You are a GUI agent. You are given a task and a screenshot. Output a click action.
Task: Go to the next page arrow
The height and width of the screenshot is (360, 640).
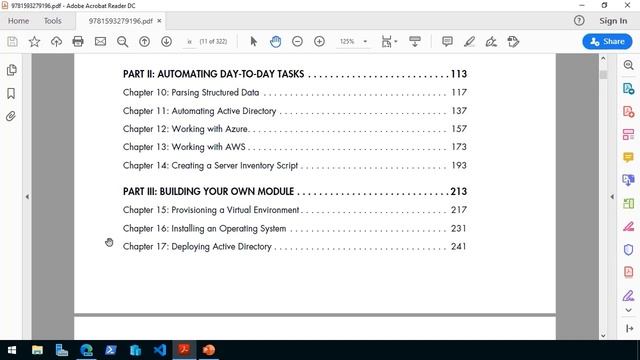[x=167, y=41]
